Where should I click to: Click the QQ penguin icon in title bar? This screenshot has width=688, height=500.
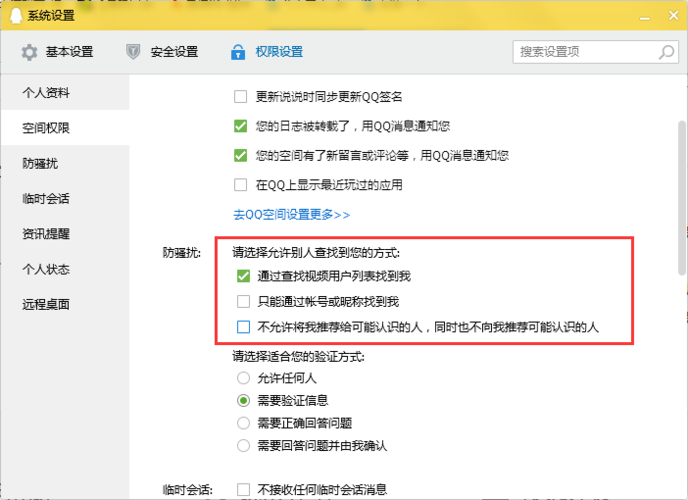click(16, 15)
